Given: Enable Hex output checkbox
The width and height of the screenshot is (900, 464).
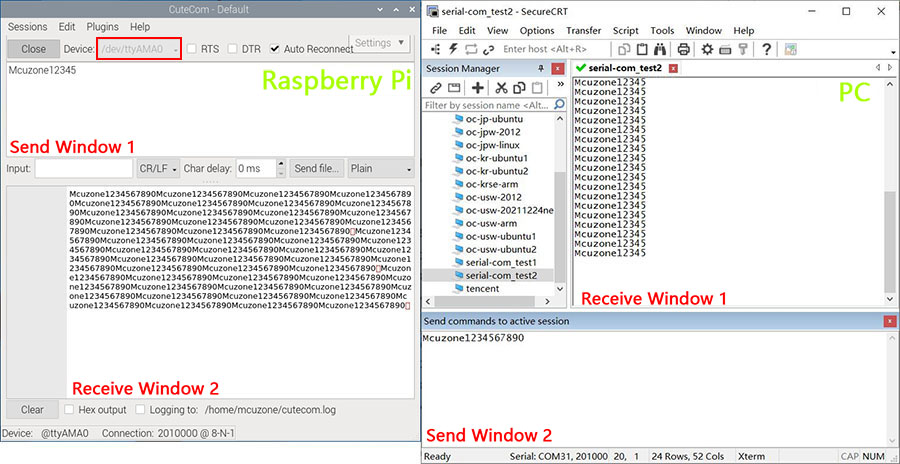Looking at the screenshot, I should [x=69, y=410].
